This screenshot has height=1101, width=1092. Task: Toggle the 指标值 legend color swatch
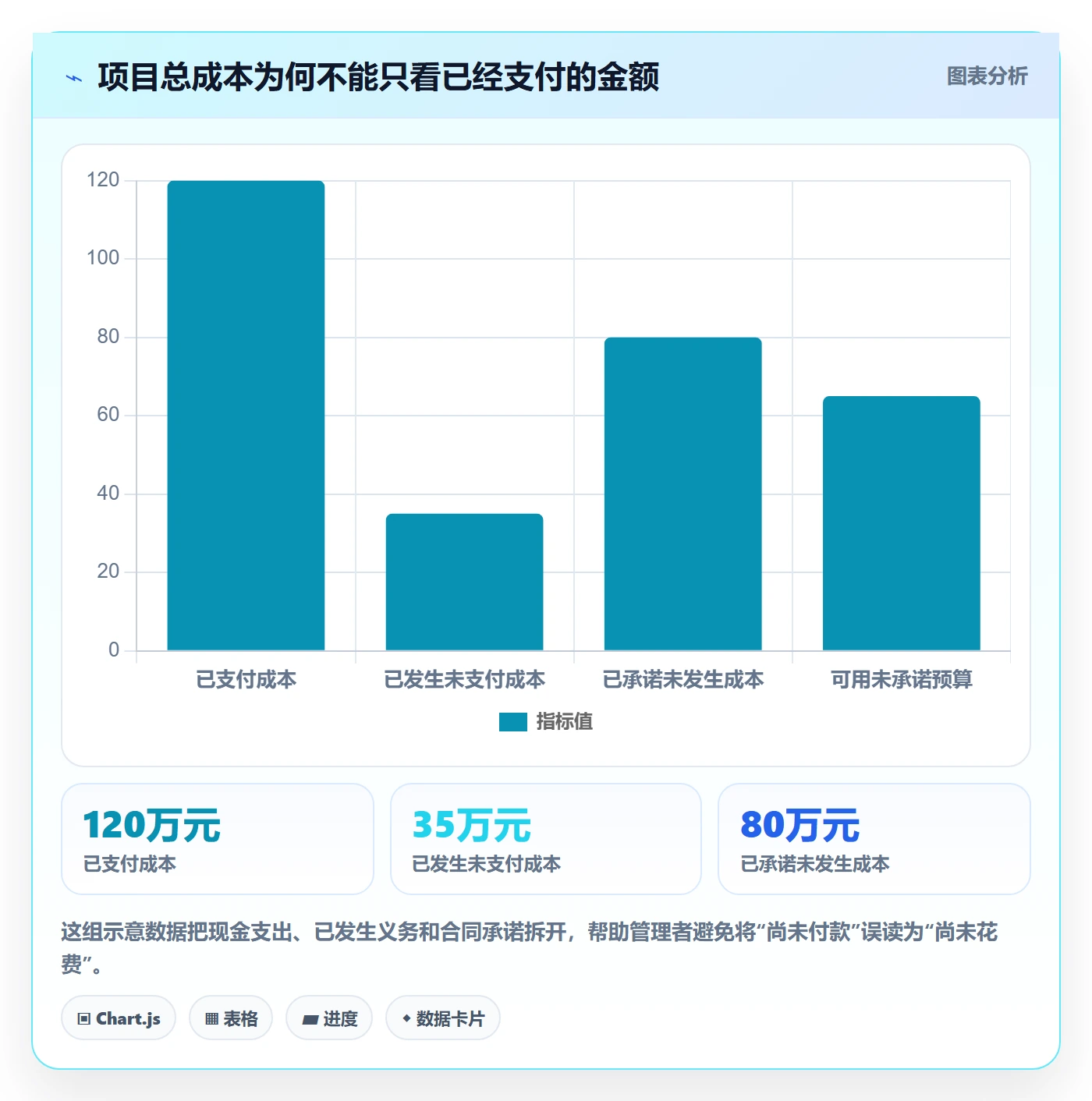[x=512, y=722]
